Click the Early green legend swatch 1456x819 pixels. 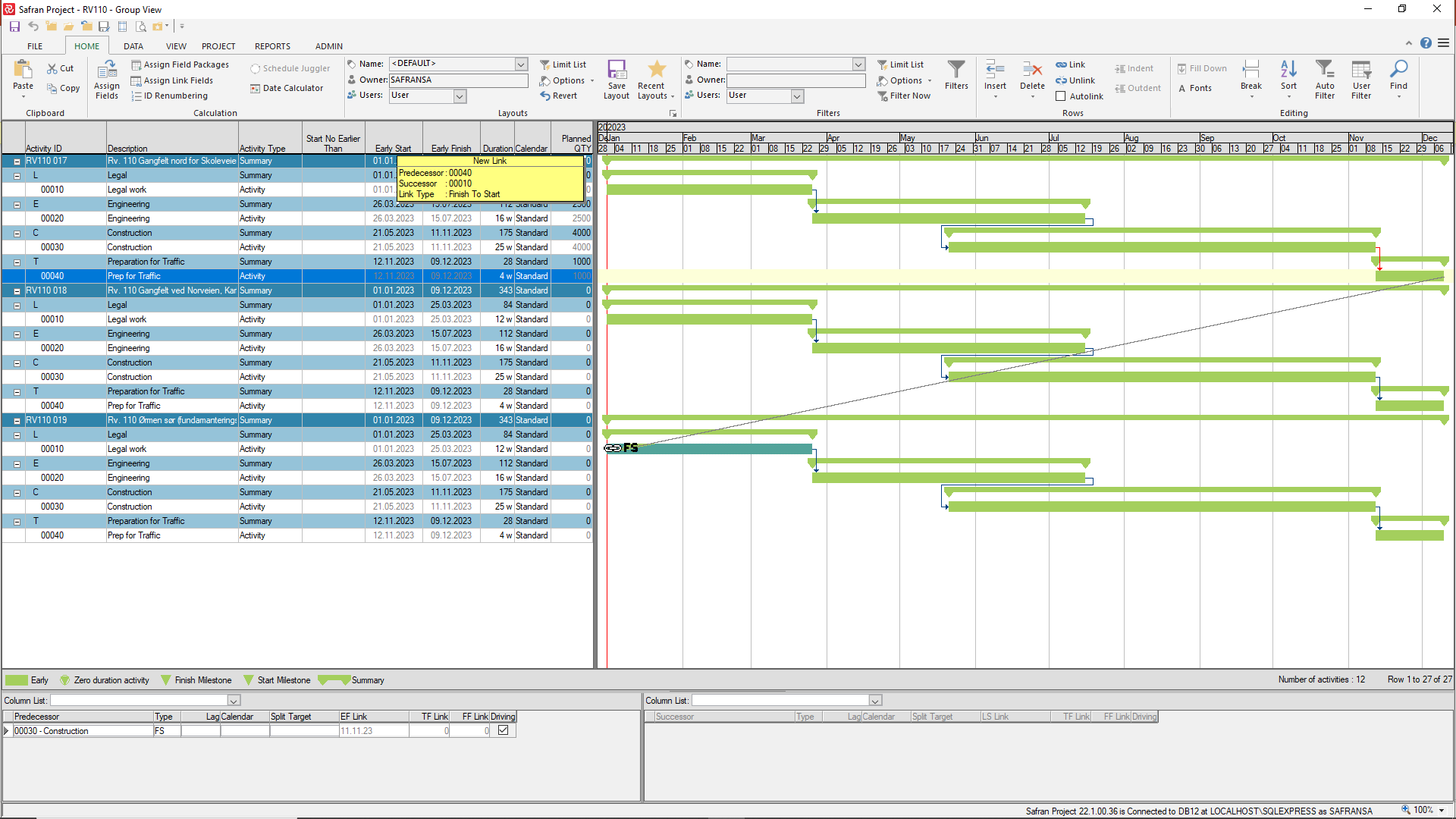pos(17,680)
